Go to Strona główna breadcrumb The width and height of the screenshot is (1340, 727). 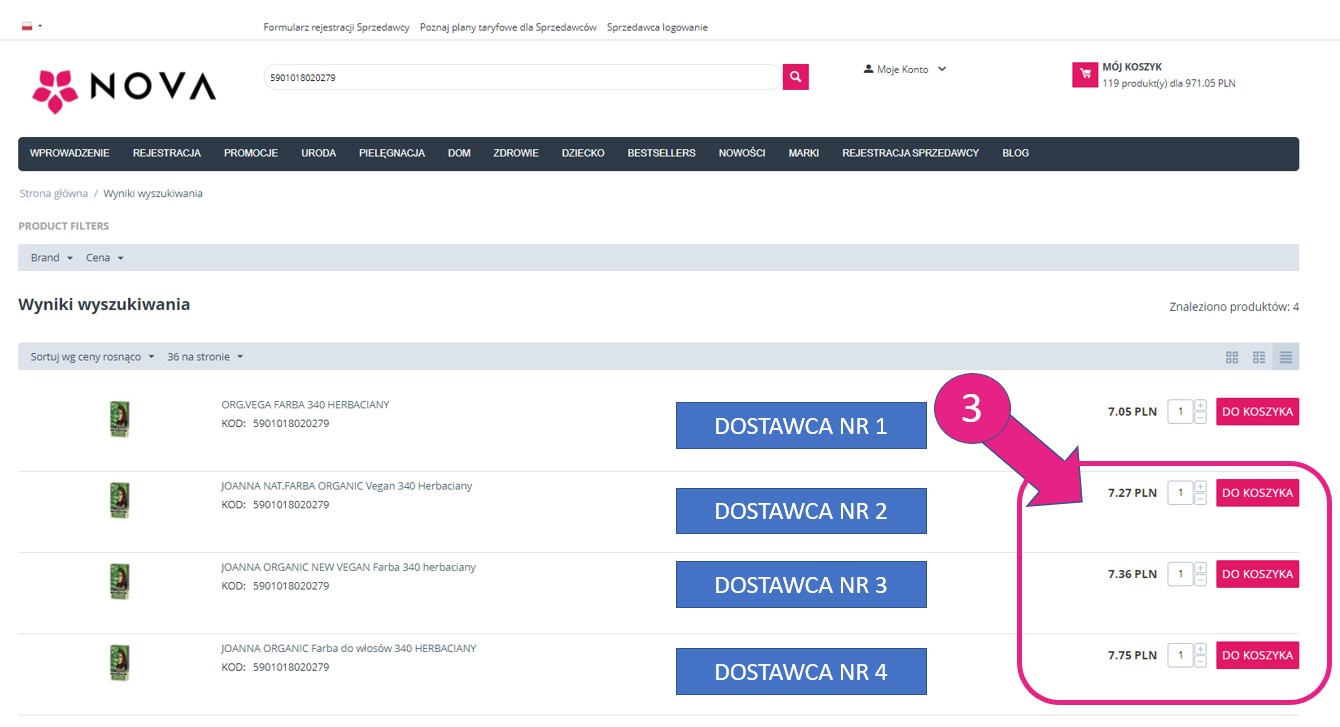53,193
